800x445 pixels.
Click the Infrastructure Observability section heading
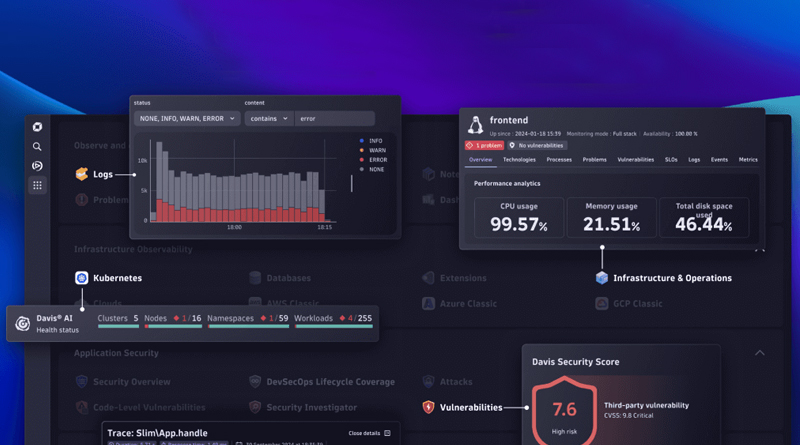pos(133,249)
